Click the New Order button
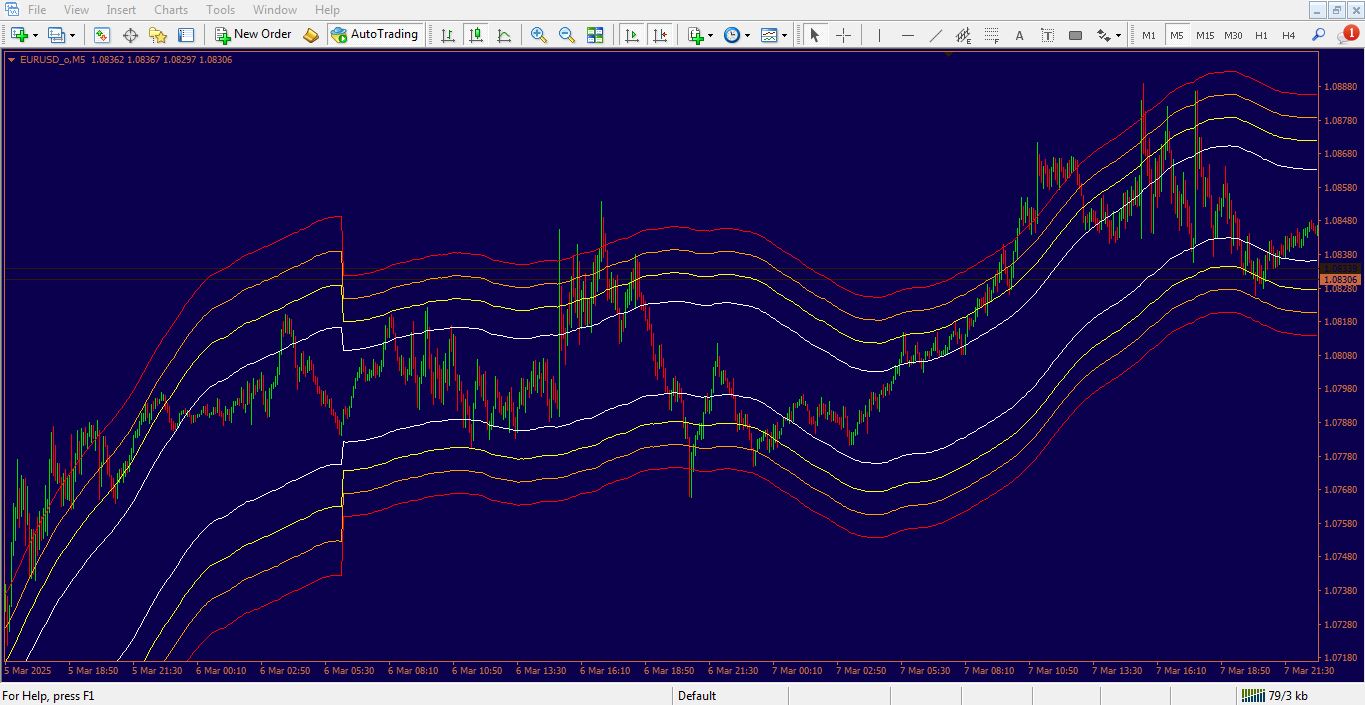1365x705 pixels. point(253,35)
